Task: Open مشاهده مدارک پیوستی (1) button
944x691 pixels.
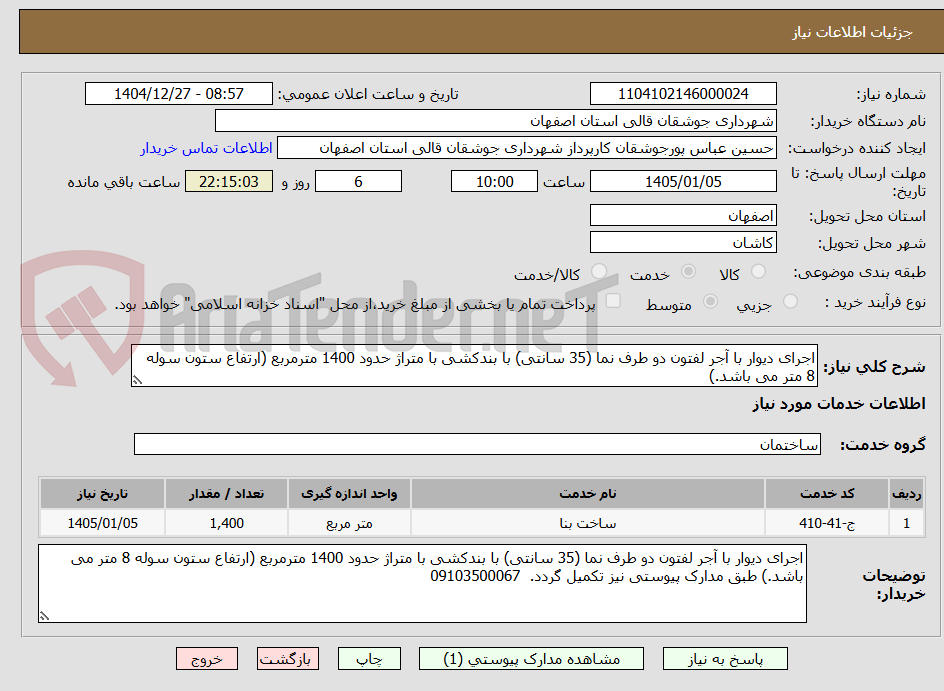Action: coord(531,659)
